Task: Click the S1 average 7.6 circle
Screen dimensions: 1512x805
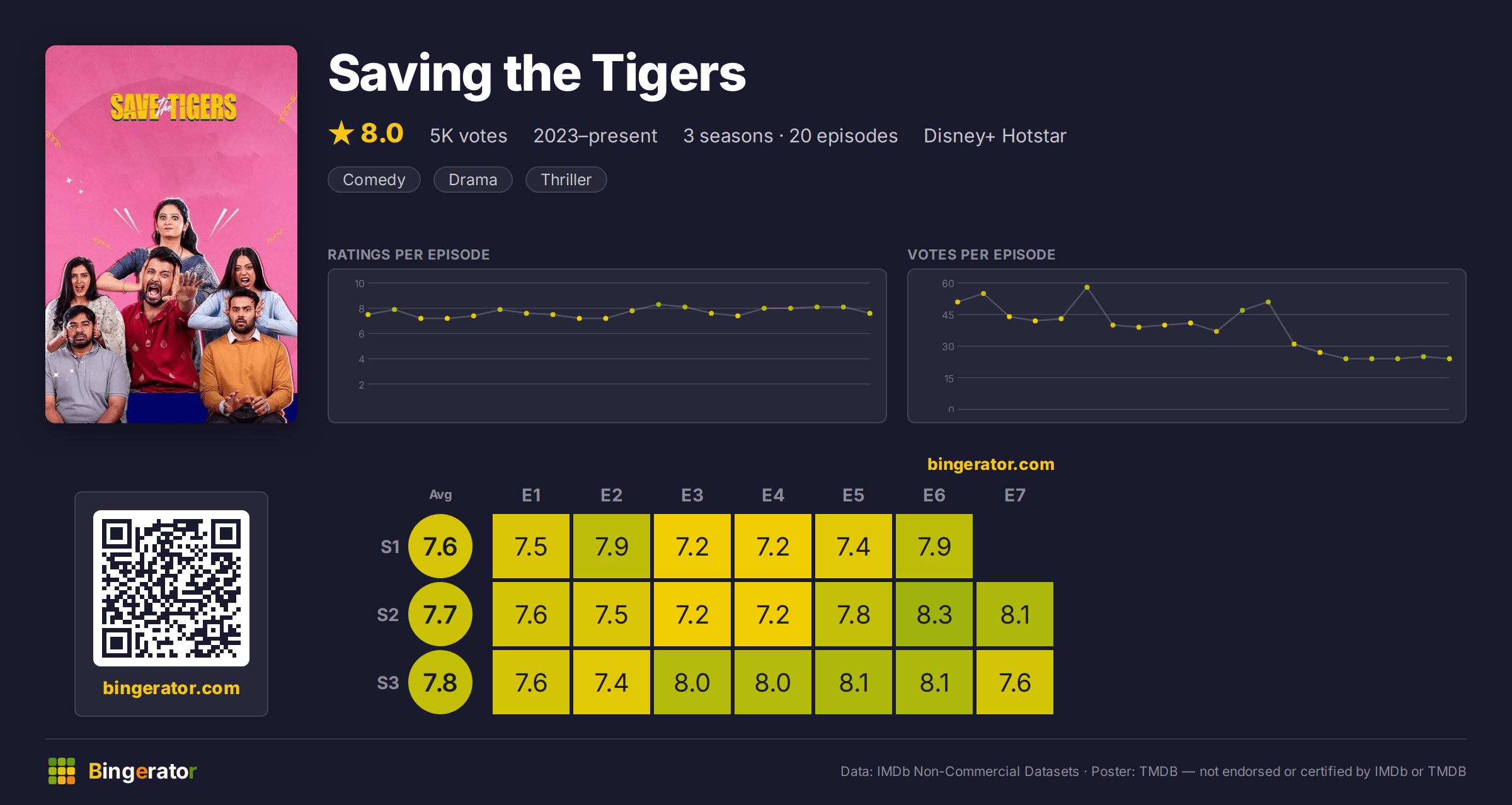Action: (x=440, y=546)
